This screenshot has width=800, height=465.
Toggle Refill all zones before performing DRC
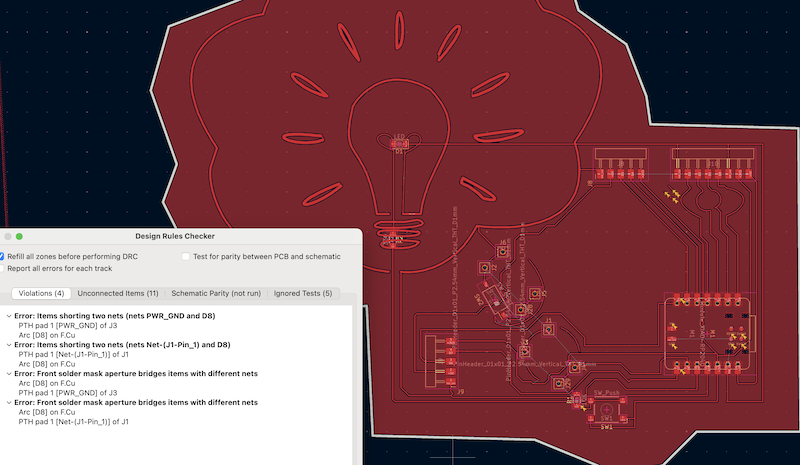click(2, 256)
